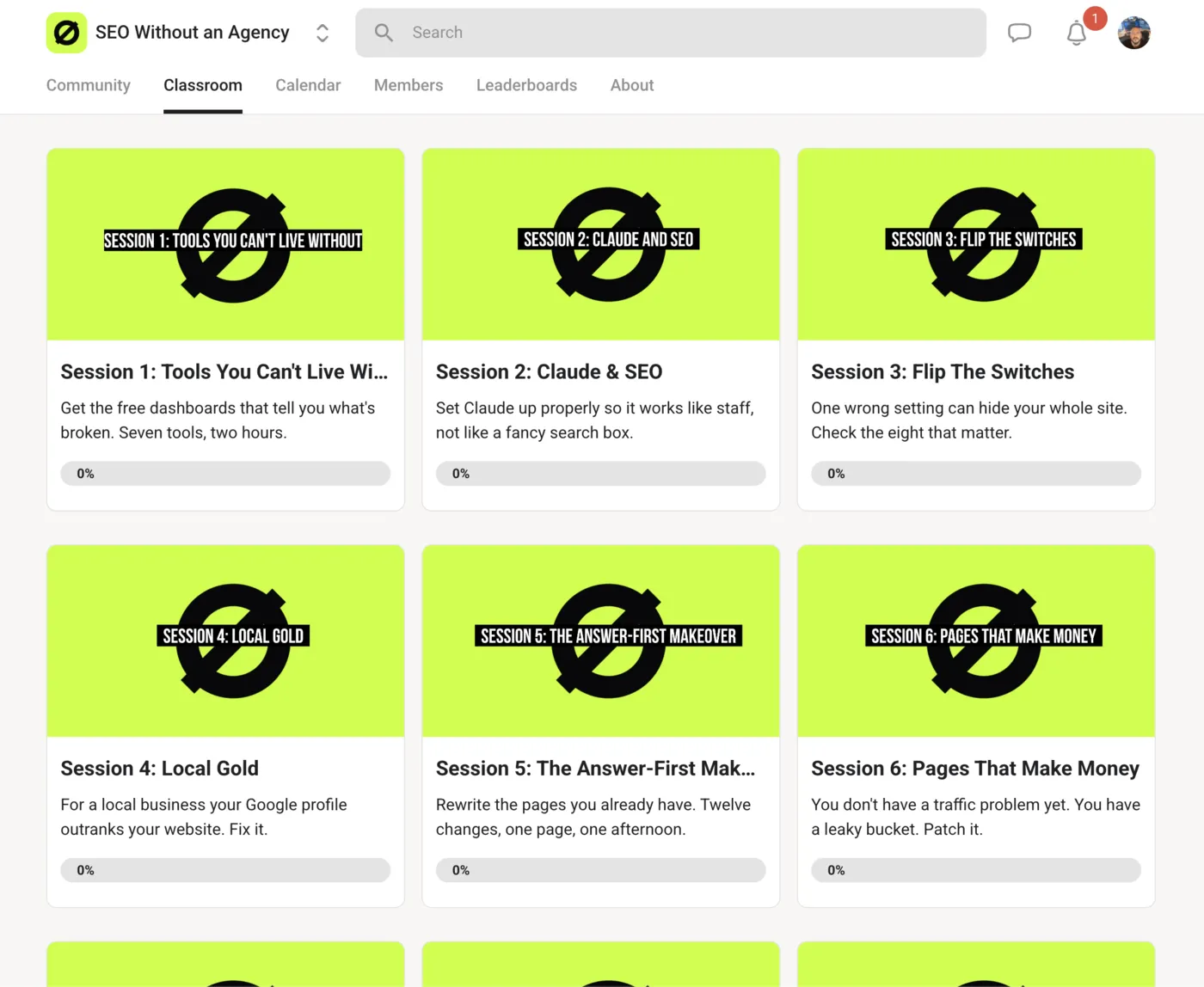
Task: Open the Members tab
Action: click(408, 85)
